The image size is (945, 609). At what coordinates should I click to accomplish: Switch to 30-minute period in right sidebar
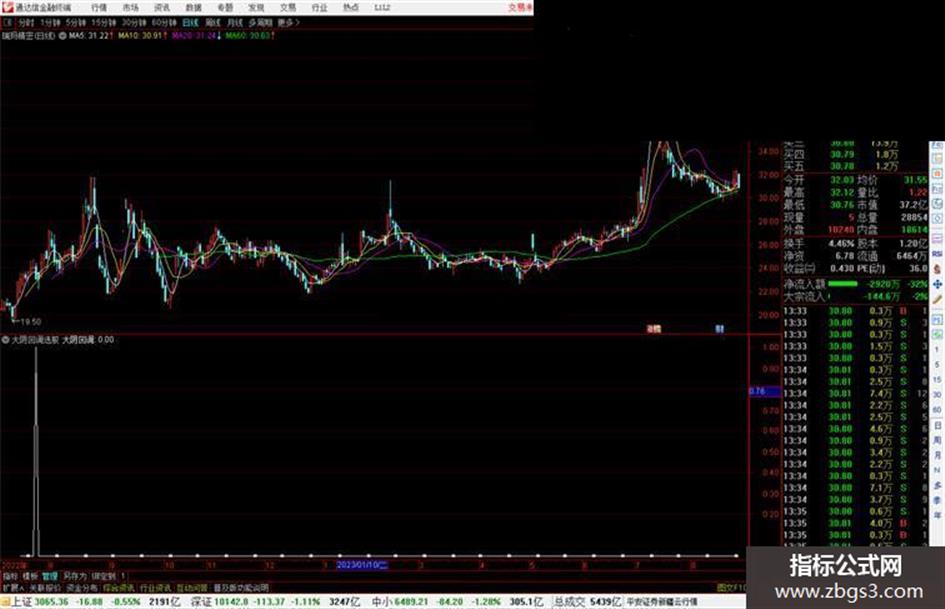pyautogui.click(x=937, y=395)
